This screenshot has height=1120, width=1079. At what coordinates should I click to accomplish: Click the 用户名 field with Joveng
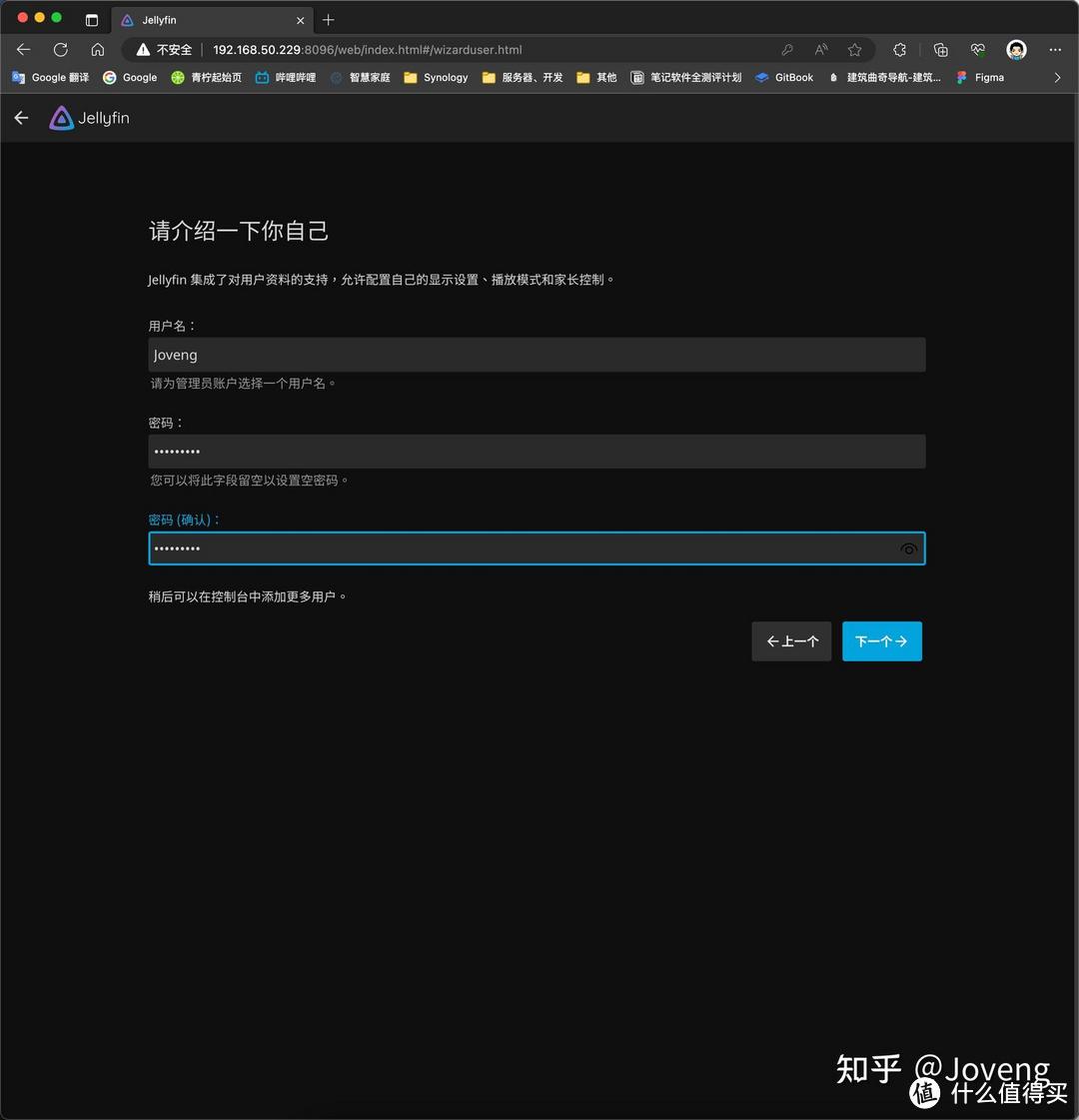(x=537, y=355)
